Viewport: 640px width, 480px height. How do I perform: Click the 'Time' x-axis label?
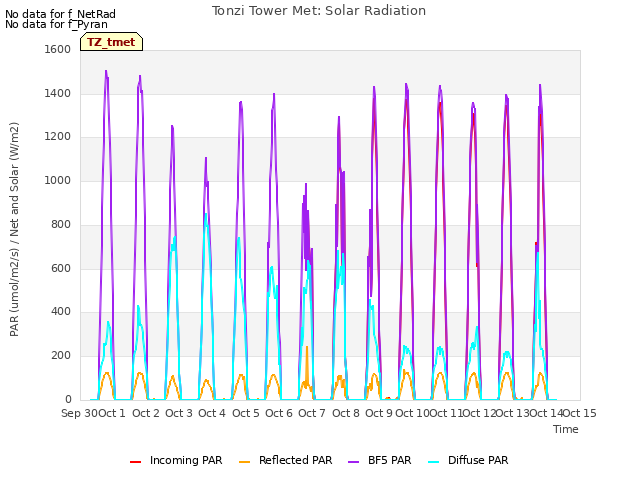point(566,429)
